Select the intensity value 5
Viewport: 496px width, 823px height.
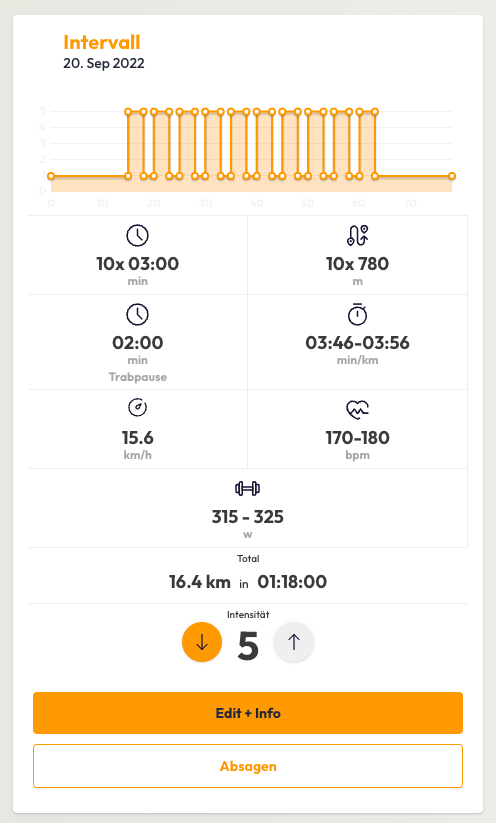click(248, 645)
